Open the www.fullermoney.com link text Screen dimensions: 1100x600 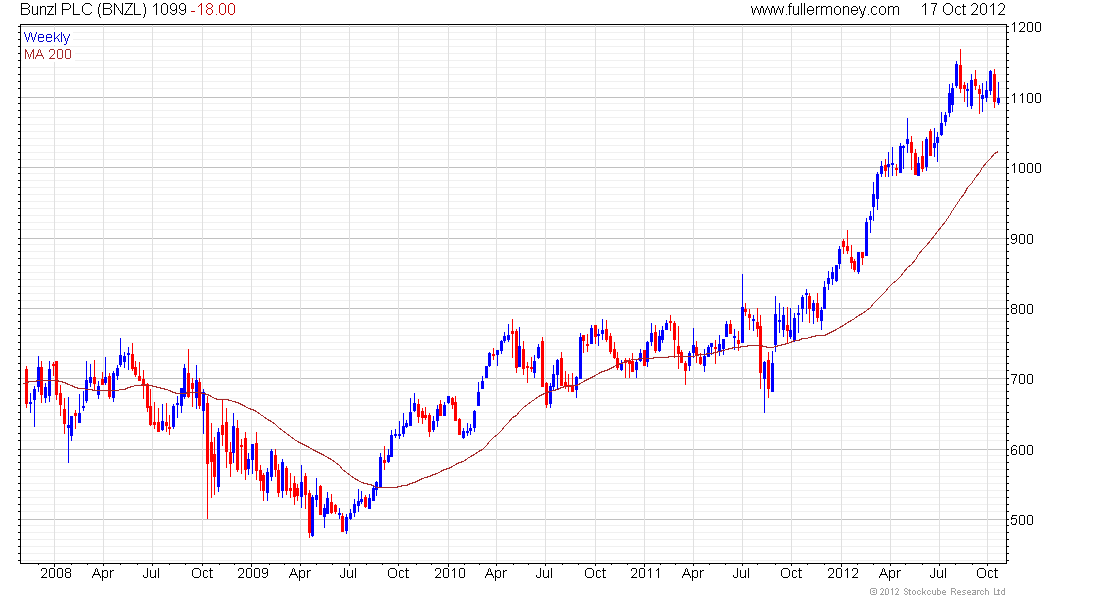coord(824,10)
